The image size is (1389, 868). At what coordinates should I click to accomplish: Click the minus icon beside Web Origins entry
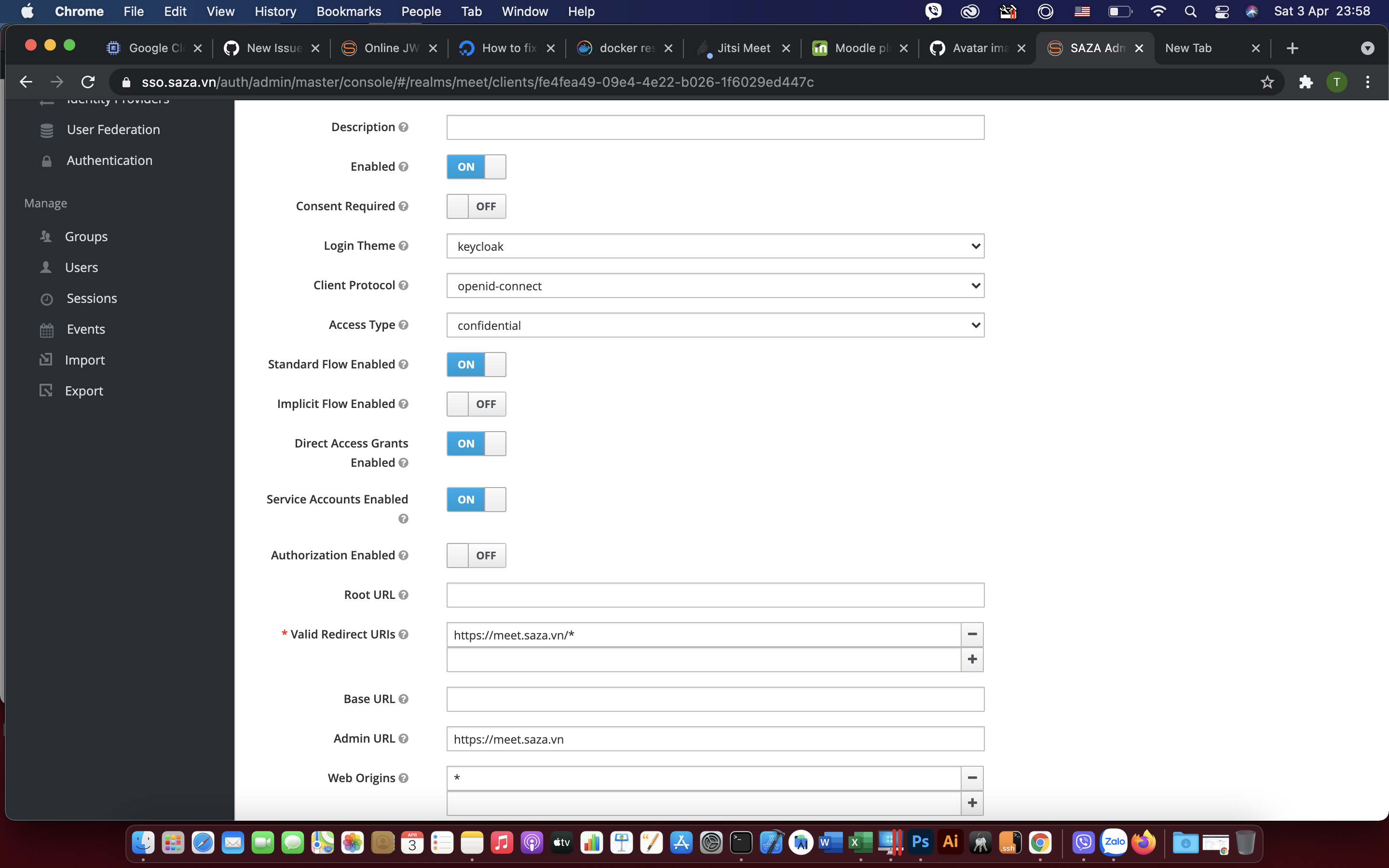click(x=972, y=778)
